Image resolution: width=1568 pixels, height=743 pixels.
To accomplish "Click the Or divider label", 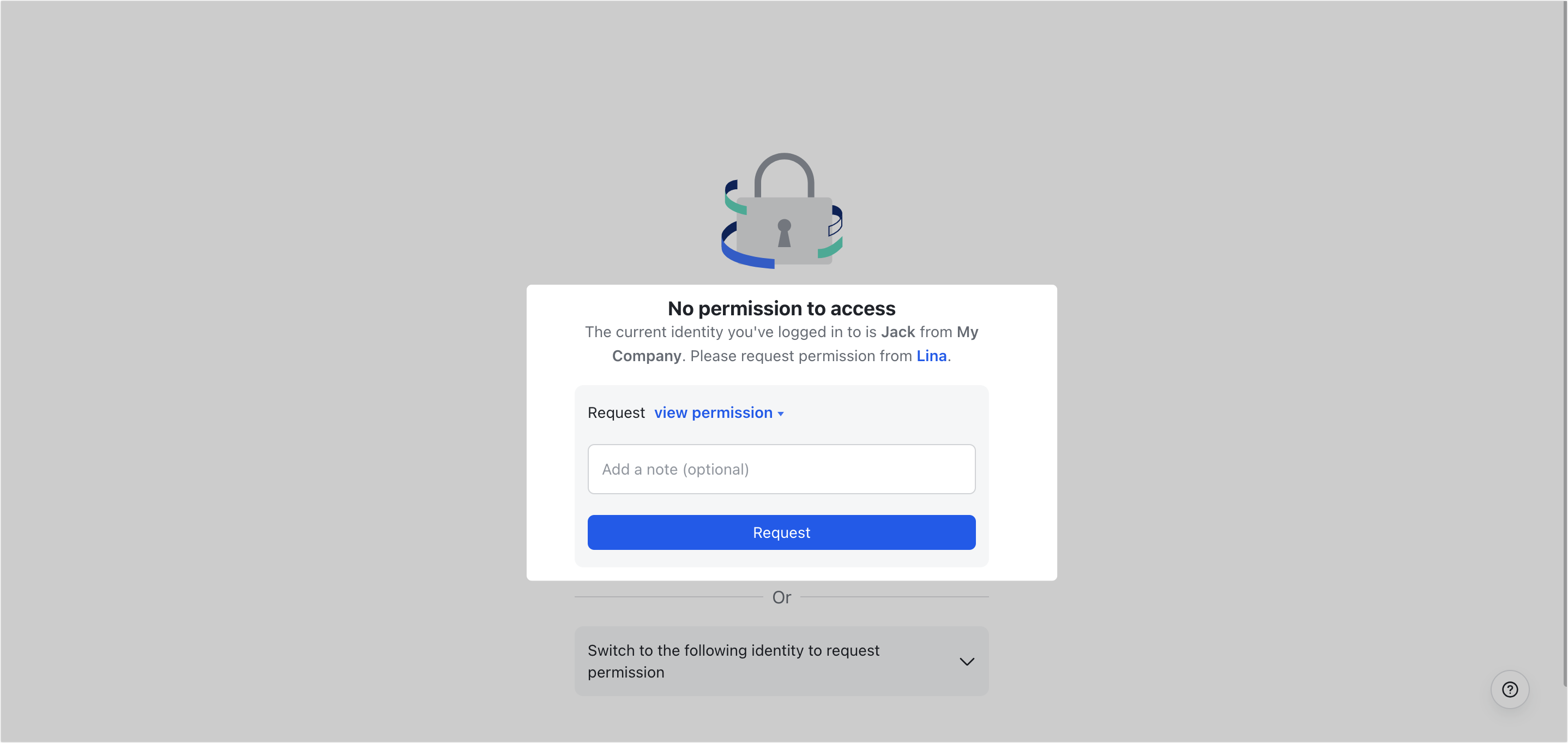I will (x=782, y=597).
